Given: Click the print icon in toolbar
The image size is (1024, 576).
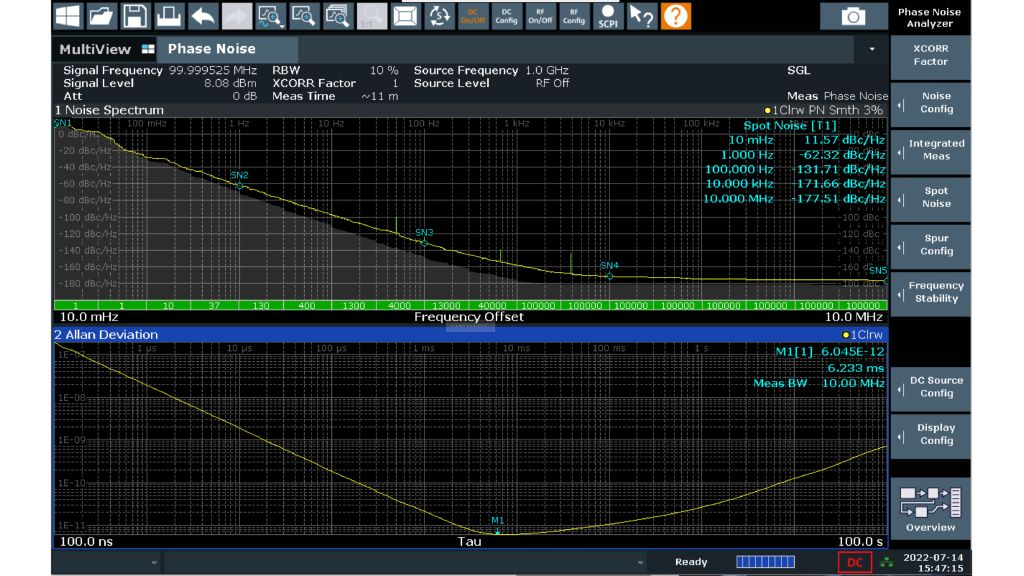Looking at the screenshot, I should (169, 16).
